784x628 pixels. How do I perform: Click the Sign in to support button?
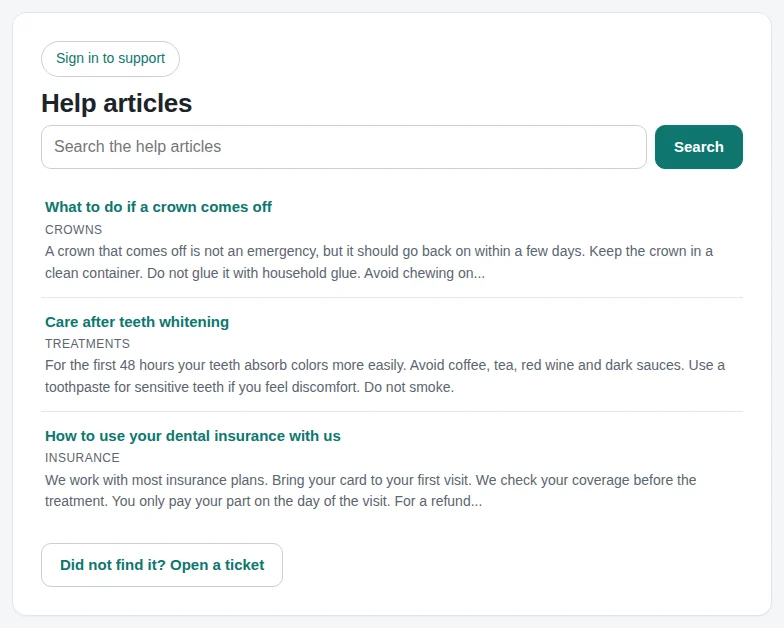tap(110, 59)
